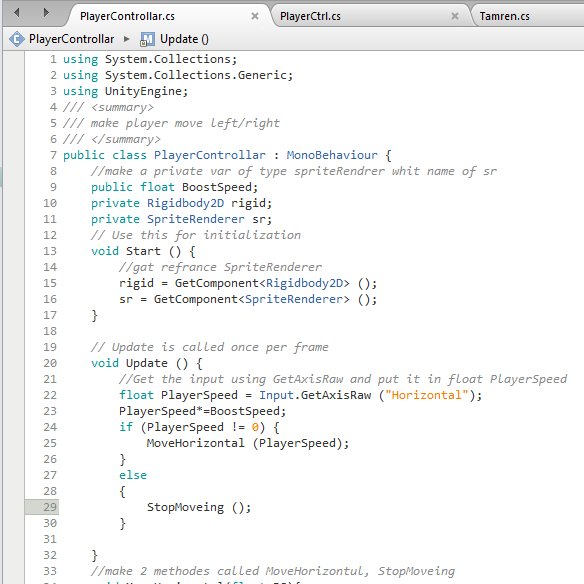Viewport: 584px width, 584px height.
Task: Click the PlayerControllar class icon in breadcrumb
Action: pyautogui.click(x=16, y=39)
